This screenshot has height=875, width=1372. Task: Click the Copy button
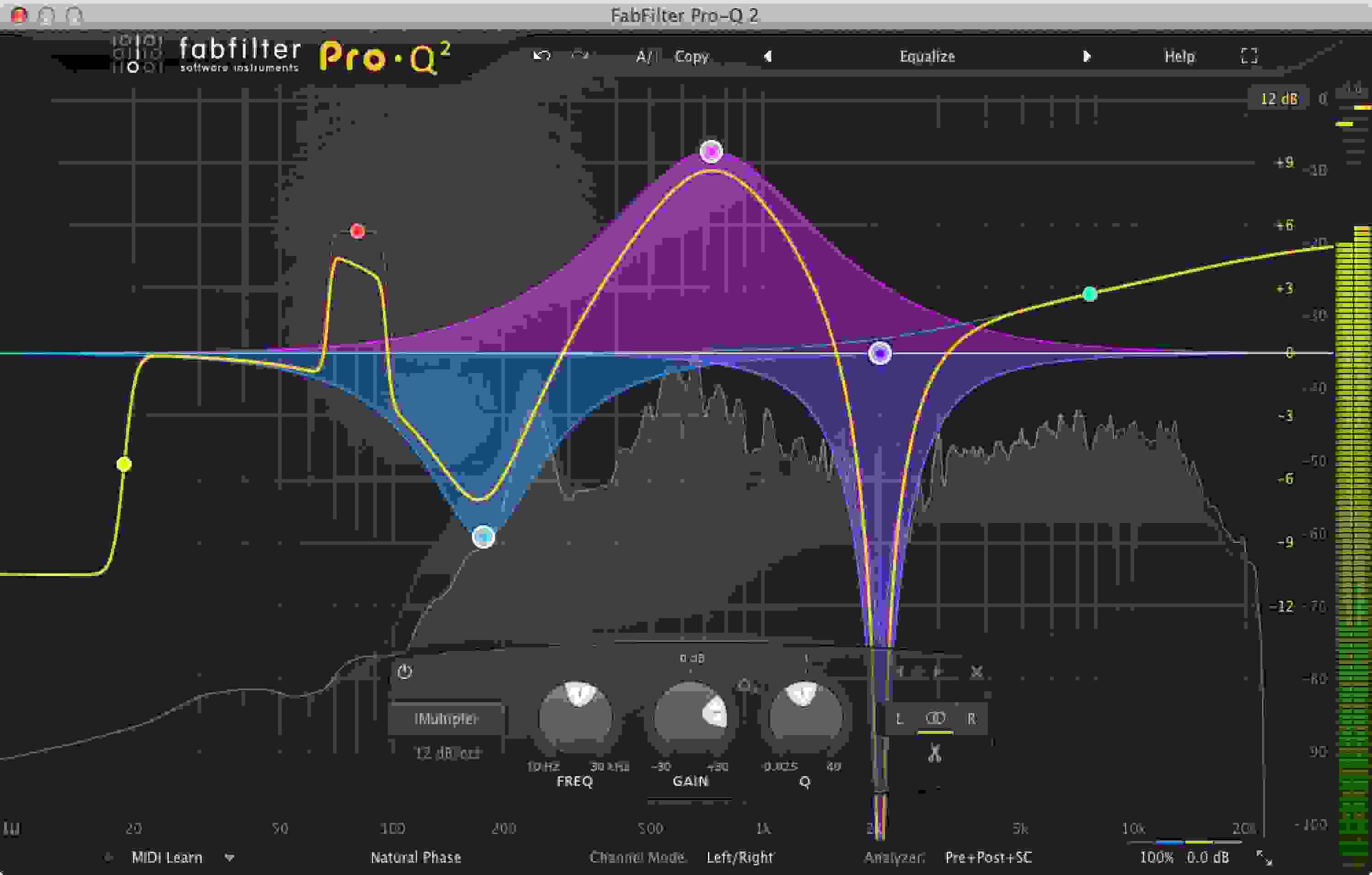point(691,56)
